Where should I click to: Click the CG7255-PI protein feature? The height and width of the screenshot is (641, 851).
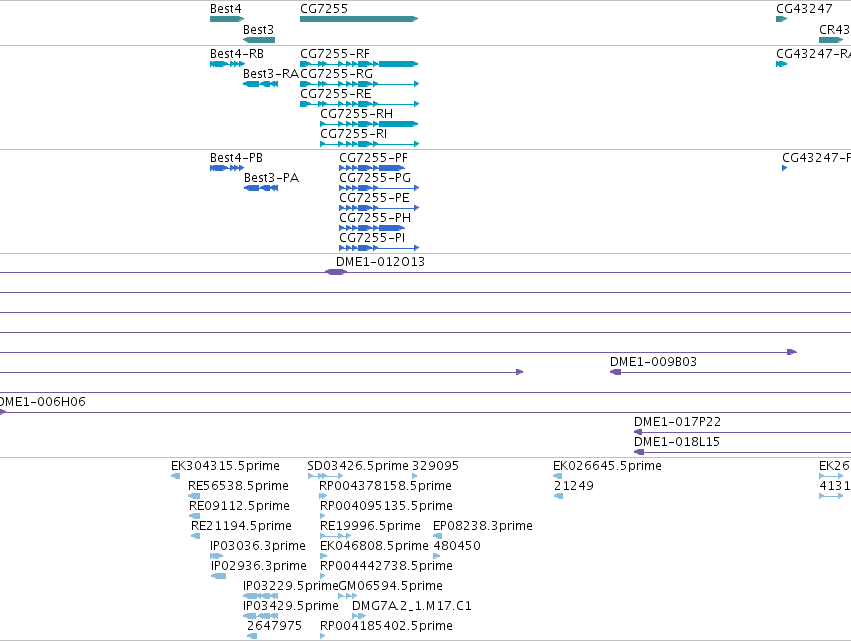(379, 248)
